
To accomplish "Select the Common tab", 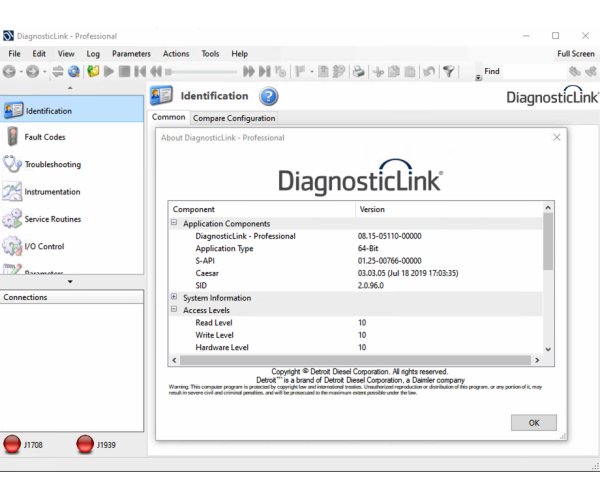I will point(169,117).
